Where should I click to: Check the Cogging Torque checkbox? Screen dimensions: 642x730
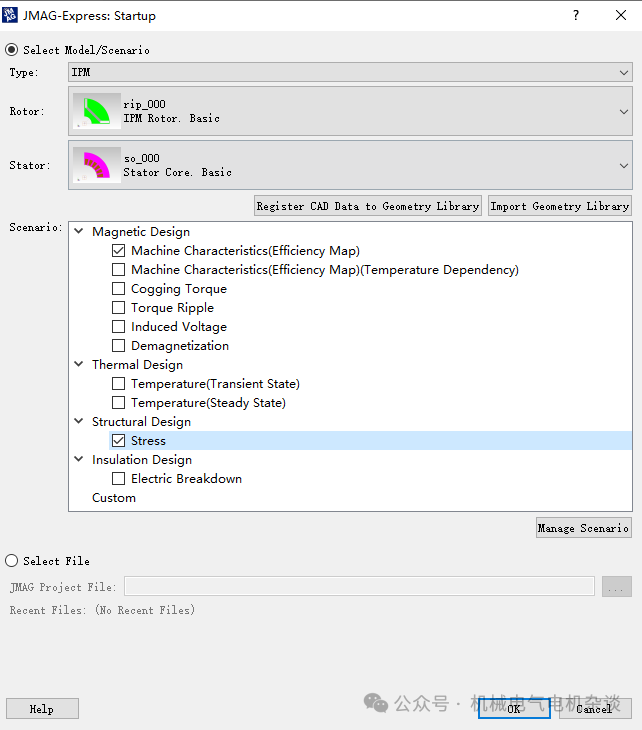point(118,289)
